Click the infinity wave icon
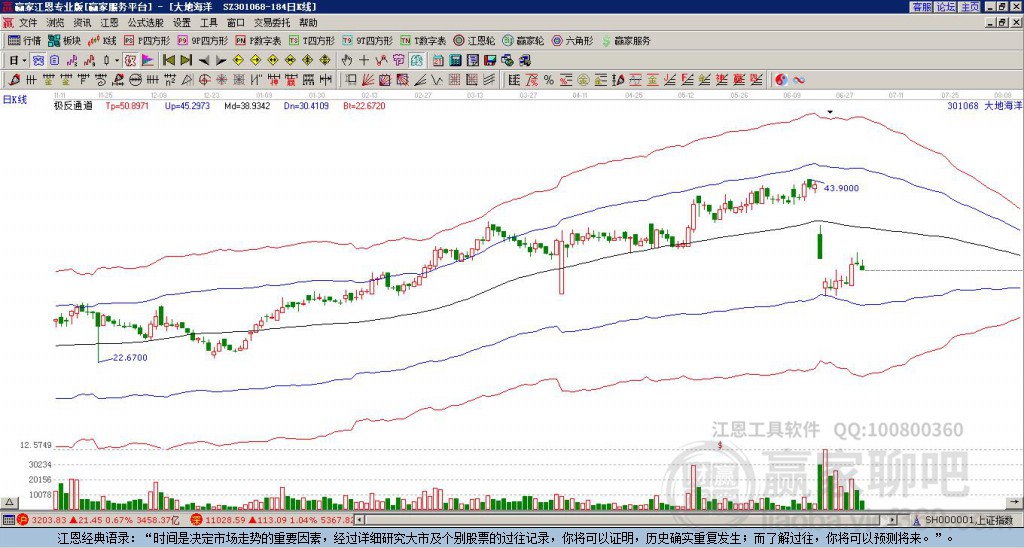The image size is (1024, 548). click(799, 80)
